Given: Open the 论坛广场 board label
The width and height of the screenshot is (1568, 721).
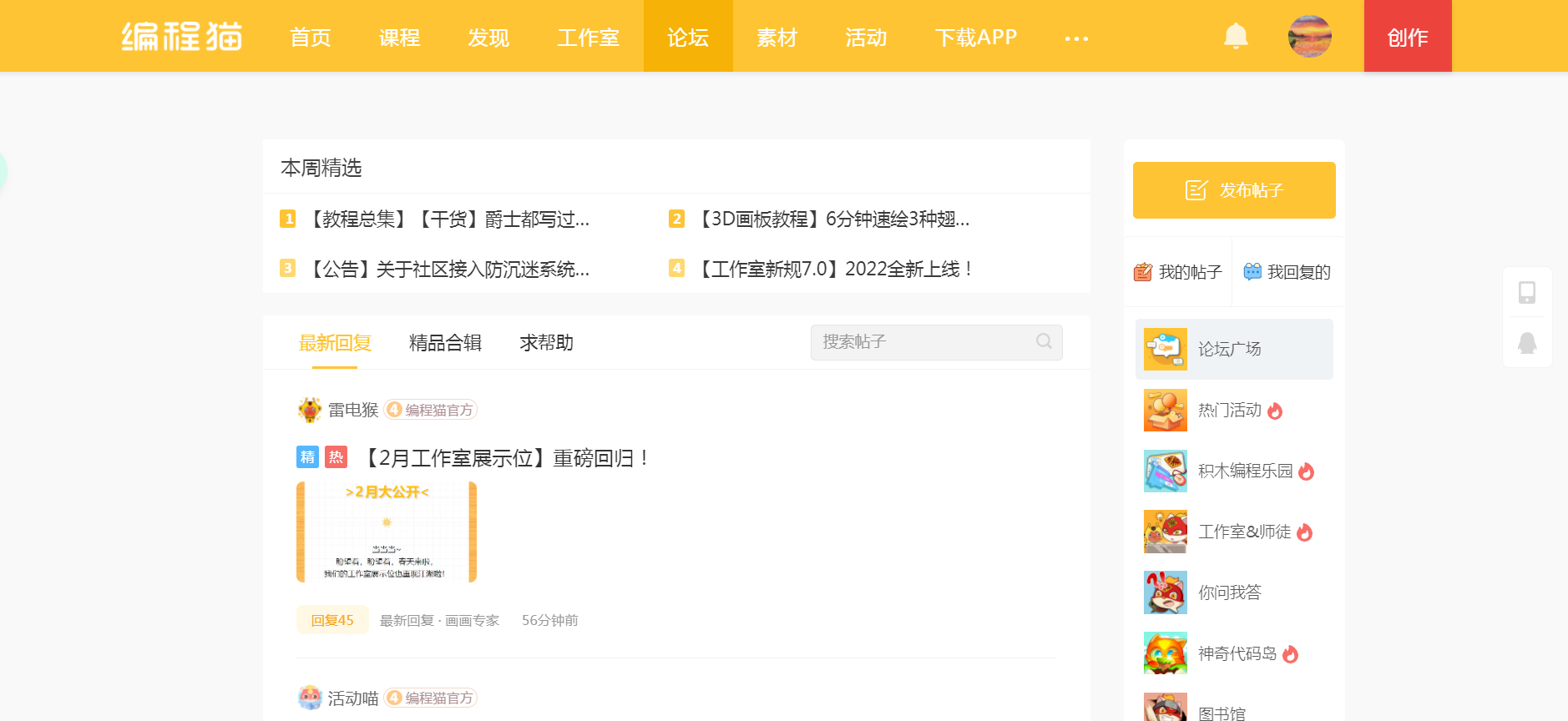Looking at the screenshot, I should click(x=1230, y=349).
